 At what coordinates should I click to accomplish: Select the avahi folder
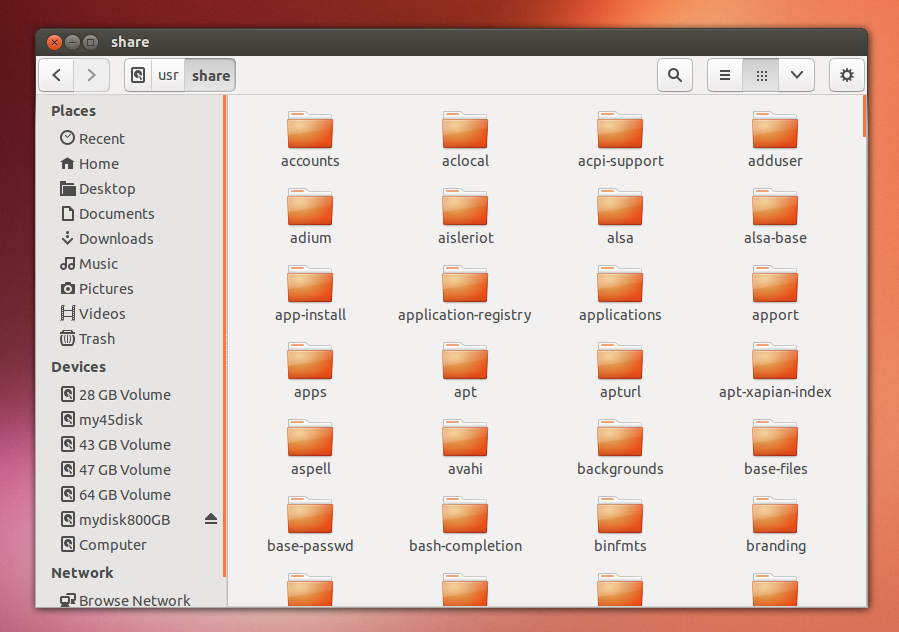(x=465, y=448)
